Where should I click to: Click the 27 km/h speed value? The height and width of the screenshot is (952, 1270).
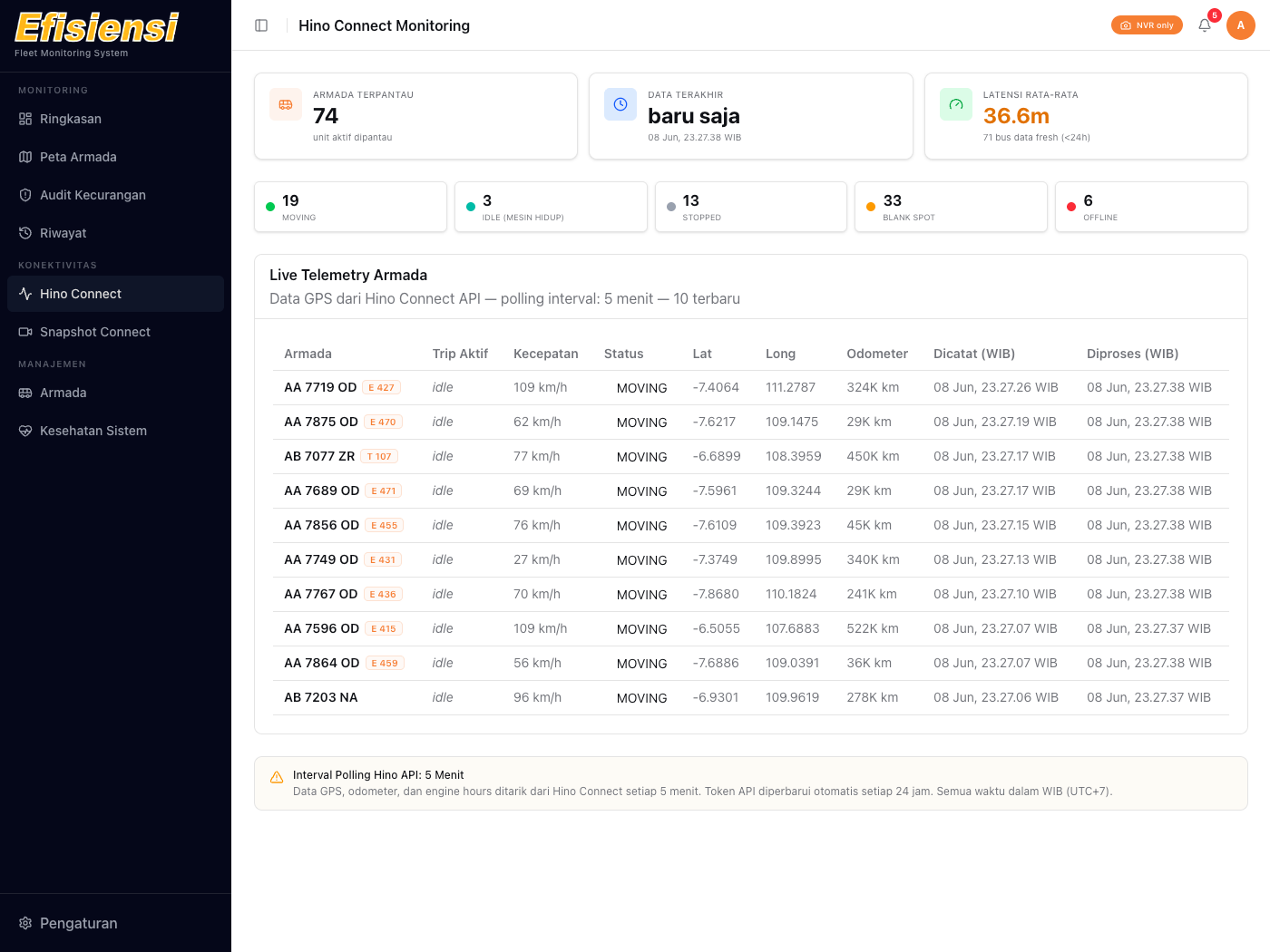coord(537,559)
